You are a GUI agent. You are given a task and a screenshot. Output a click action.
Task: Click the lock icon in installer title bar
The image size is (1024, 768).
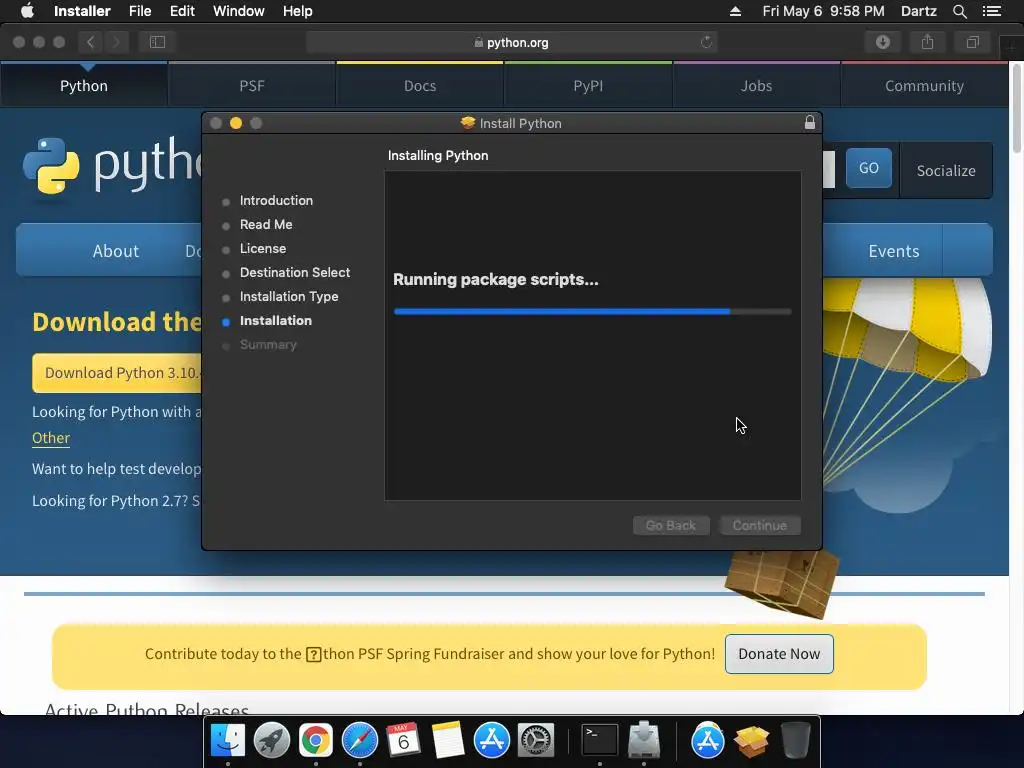tap(810, 123)
